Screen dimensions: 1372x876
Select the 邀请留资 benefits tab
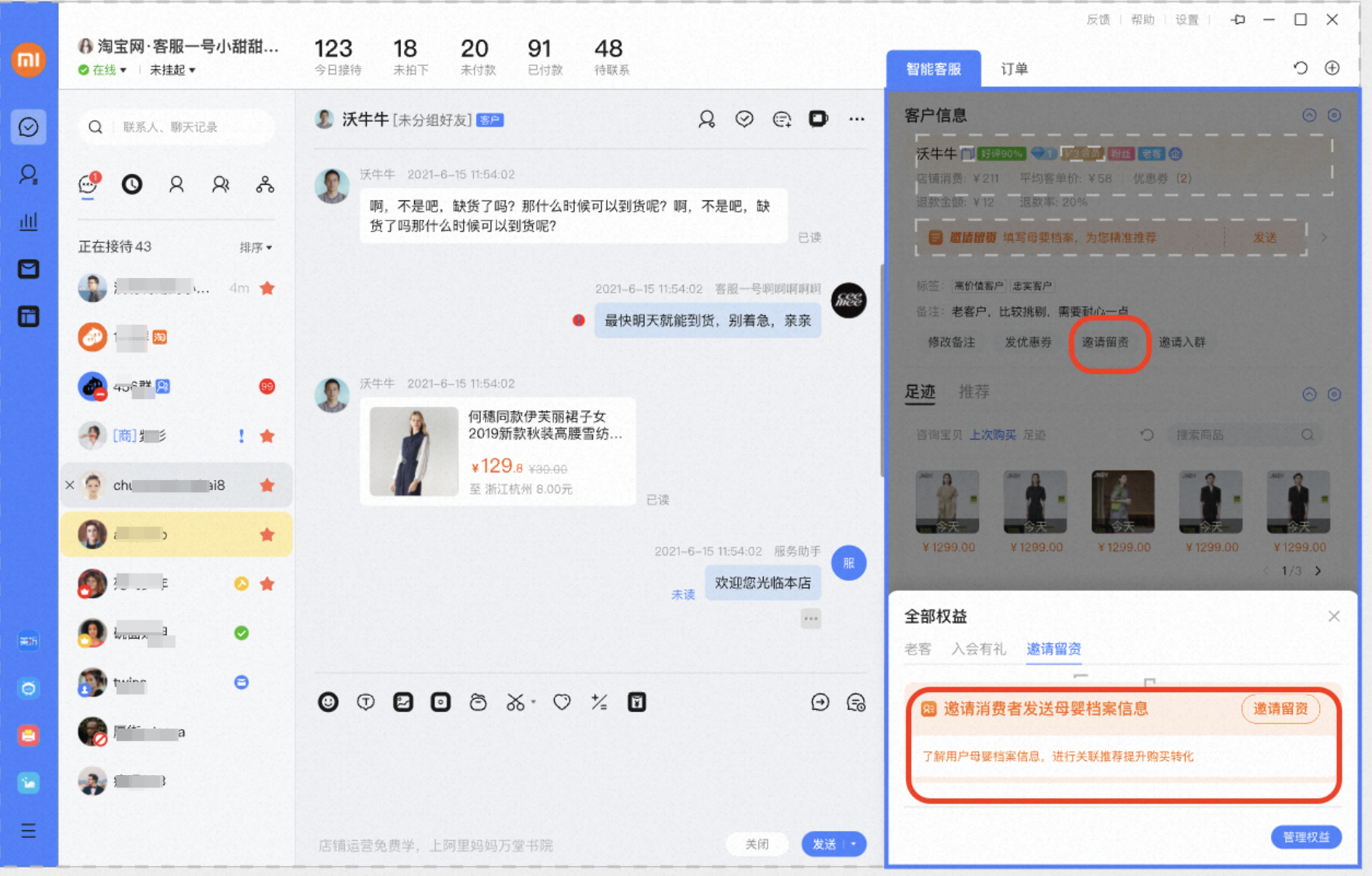(1053, 648)
